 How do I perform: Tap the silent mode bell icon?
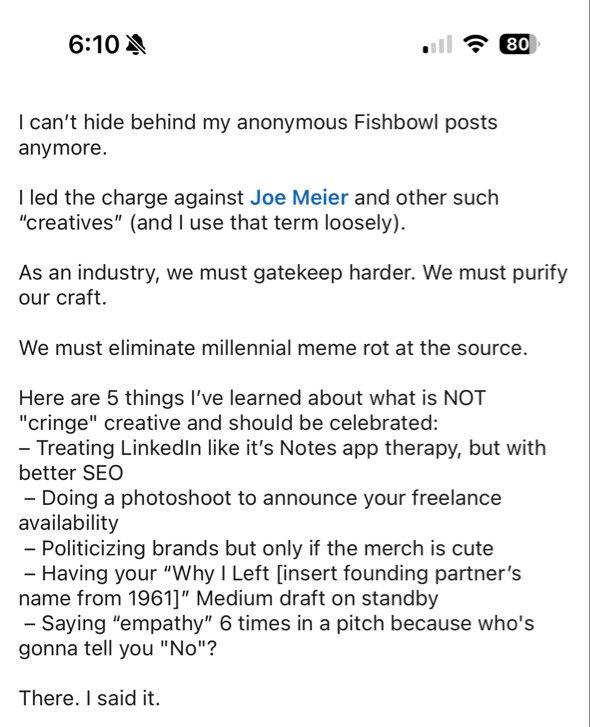pyautogui.click(x=136, y=45)
